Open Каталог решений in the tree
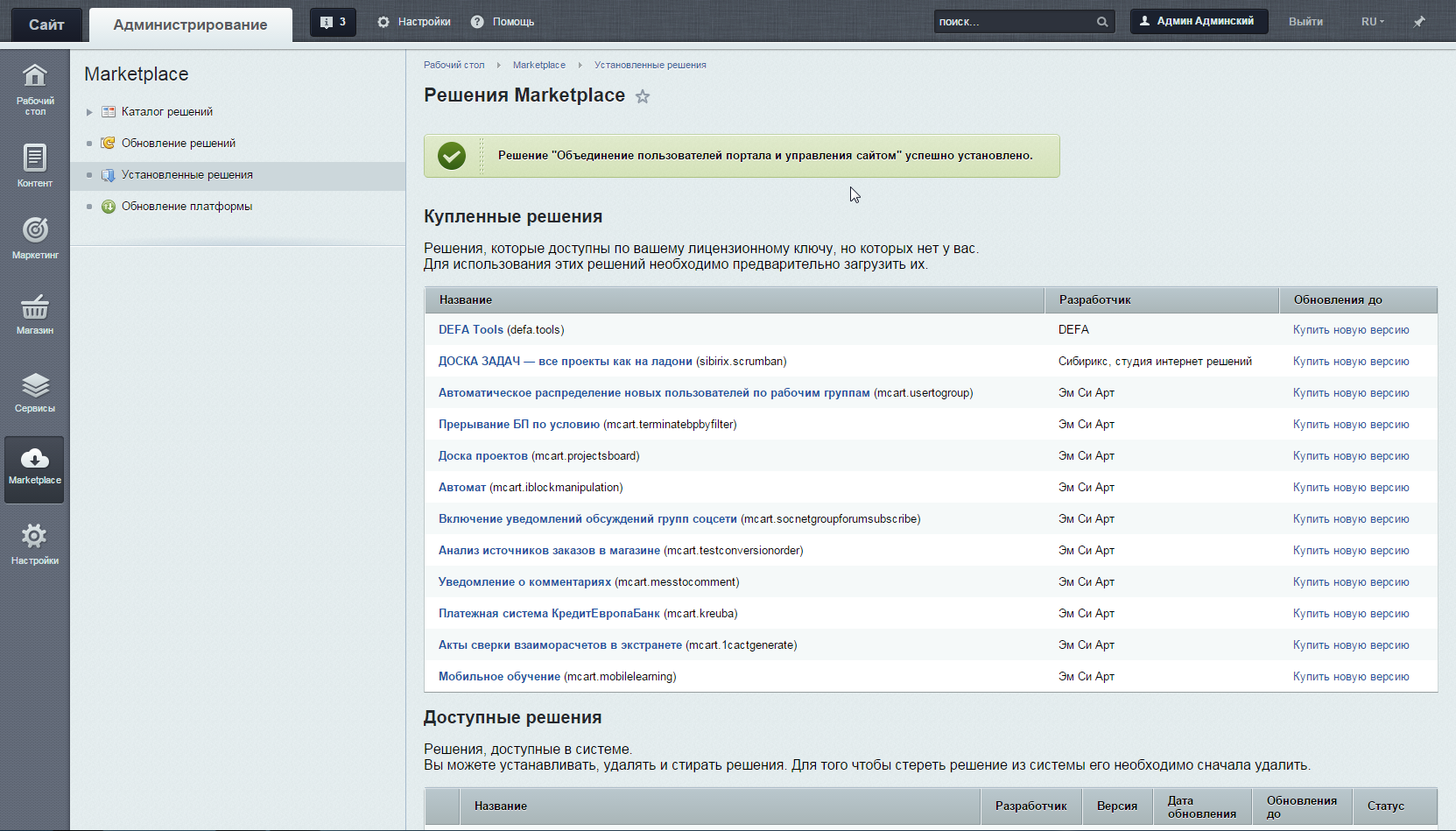Image resolution: width=1456 pixels, height=831 pixels. click(167, 112)
